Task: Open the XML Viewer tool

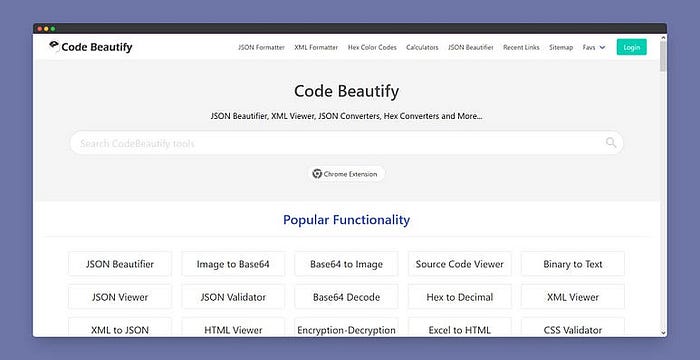Action: point(573,297)
